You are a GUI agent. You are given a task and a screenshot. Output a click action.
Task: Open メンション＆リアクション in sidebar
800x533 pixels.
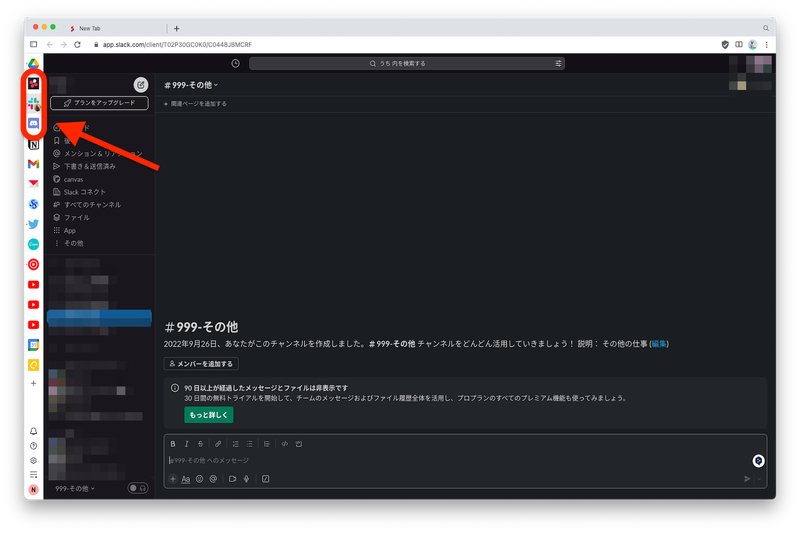pyautogui.click(x=99, y=154)
